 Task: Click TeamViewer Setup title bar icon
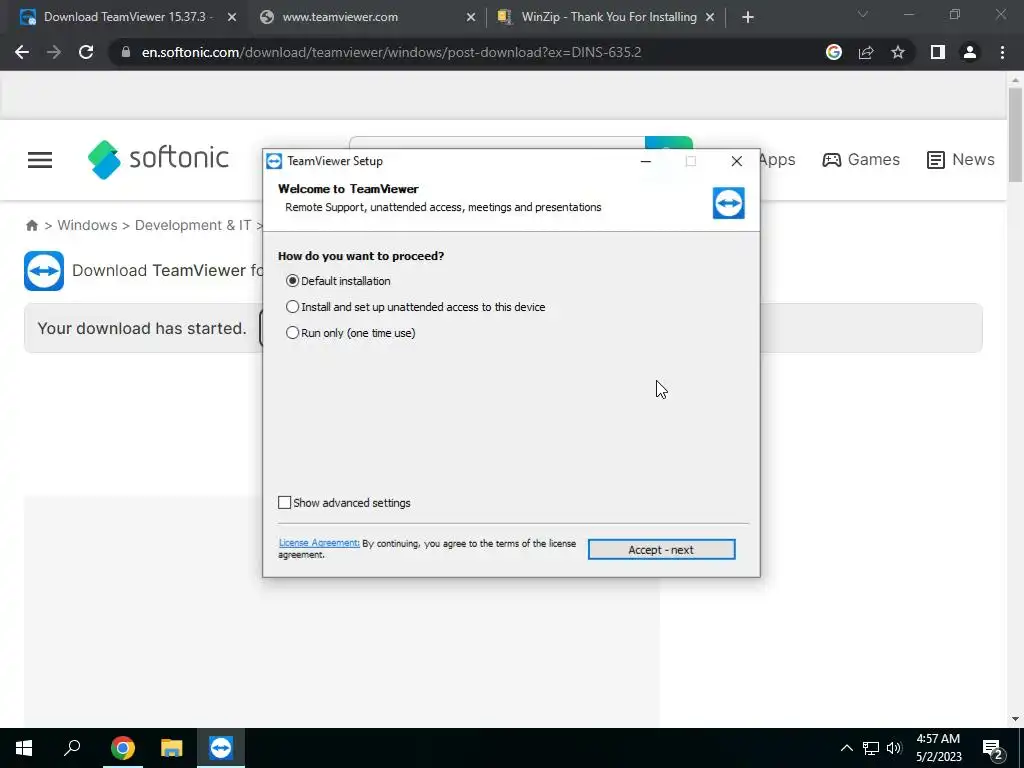pos(274,161)
